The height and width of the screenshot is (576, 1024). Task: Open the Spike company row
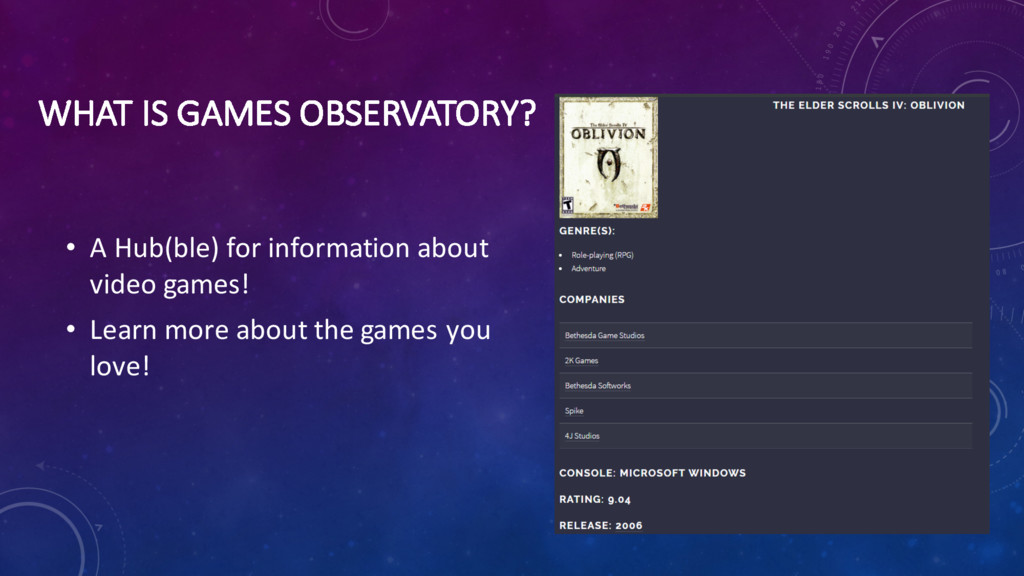(x=765, y=411)
